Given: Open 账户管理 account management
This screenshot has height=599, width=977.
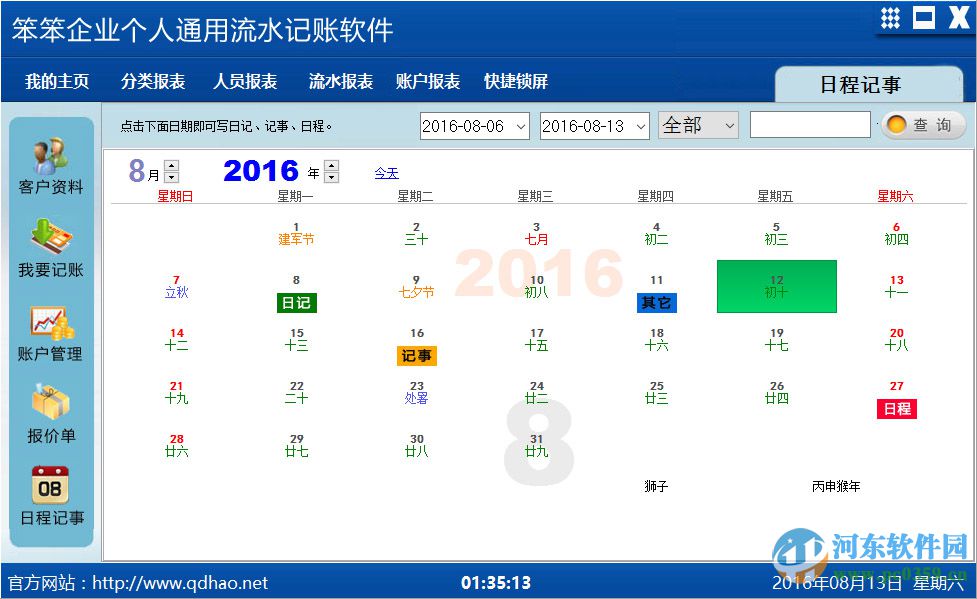Looking at the screenshot, I should coord(51,325).
